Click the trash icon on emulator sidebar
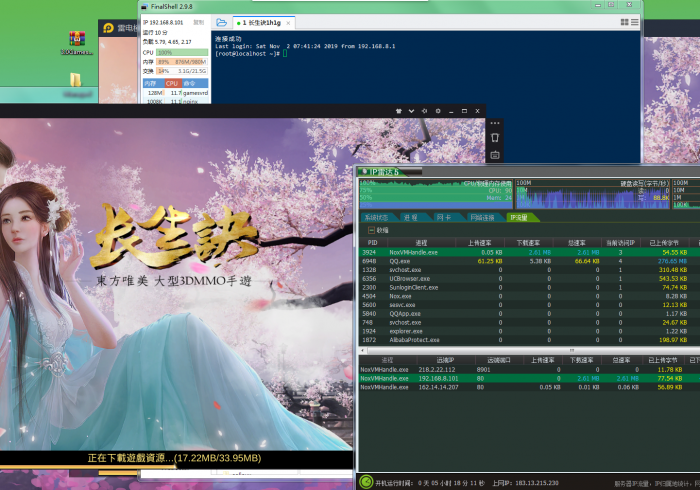The width and height of the screenshot is (700, 490). pyautogui.click(x=495, y=137)
